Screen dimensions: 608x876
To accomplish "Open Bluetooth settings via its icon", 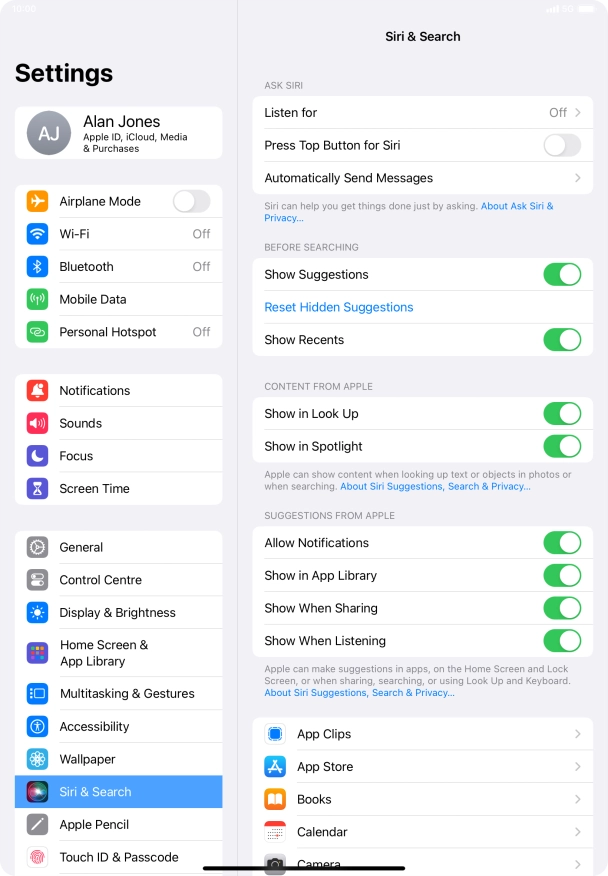I will click(37, 266).
